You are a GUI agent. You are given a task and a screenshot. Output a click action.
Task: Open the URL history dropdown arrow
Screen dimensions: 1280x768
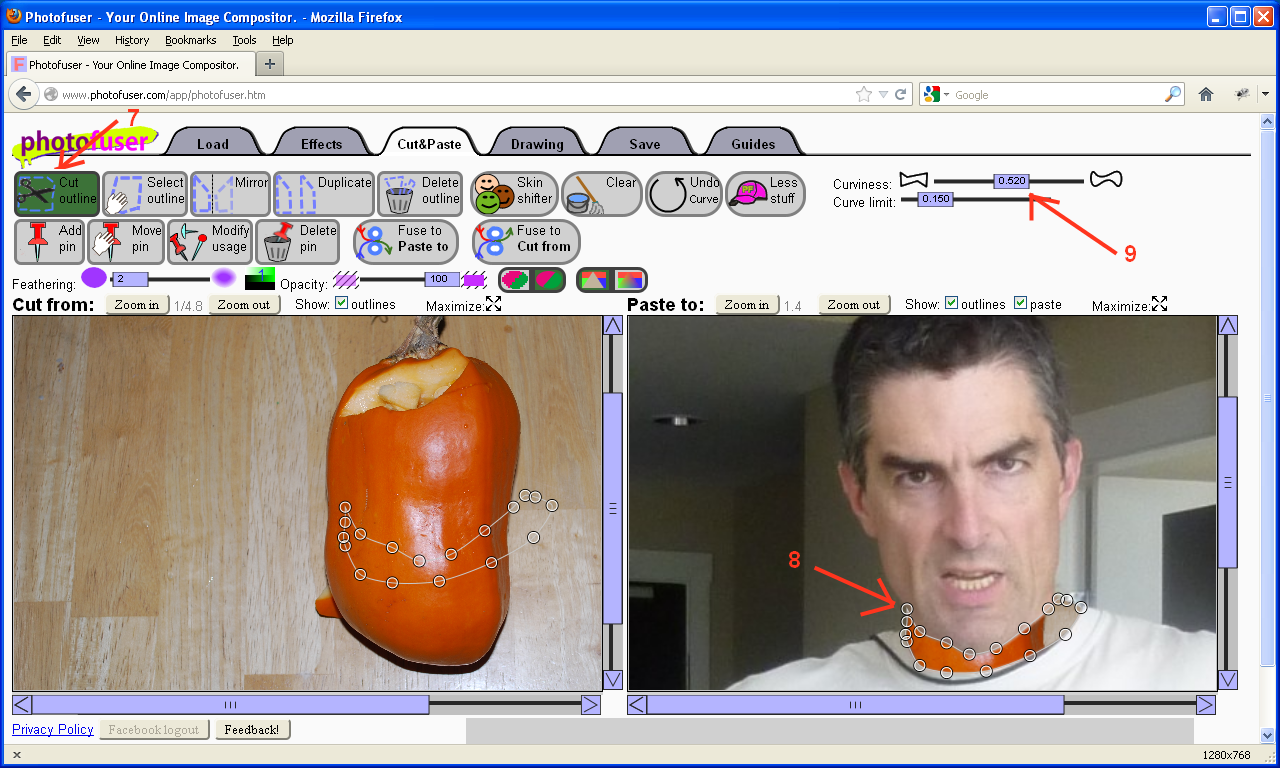click(x=883, y=94)
